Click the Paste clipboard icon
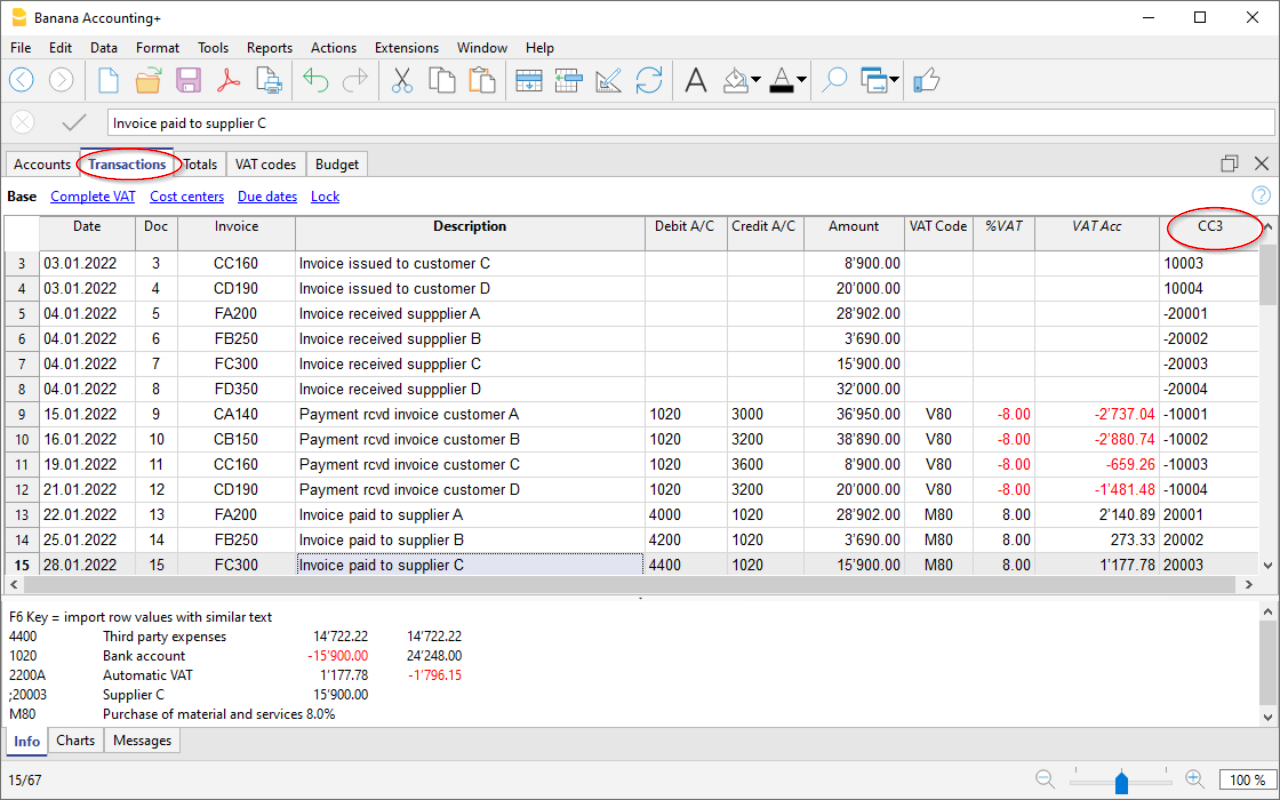 tap(482, 80)
